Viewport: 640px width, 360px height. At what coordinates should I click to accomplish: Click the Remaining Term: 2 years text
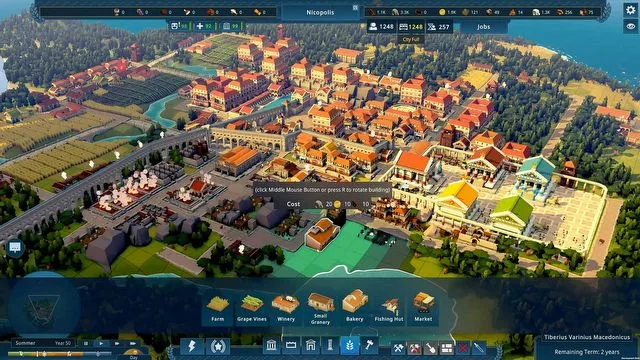point(587,352)
